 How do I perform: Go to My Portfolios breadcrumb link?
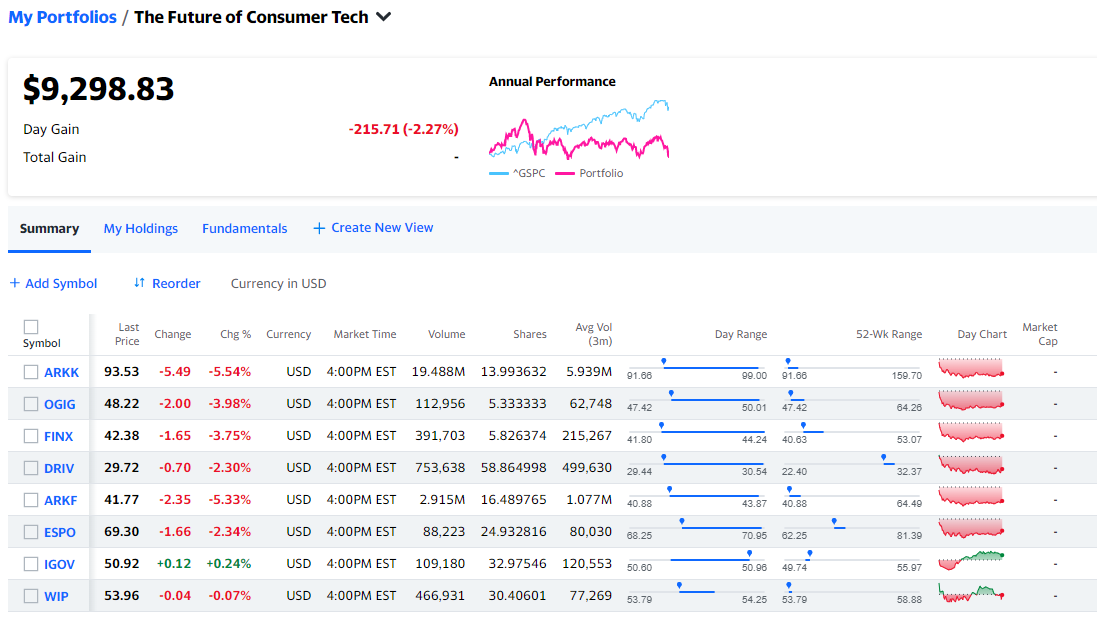coord(62,17)
